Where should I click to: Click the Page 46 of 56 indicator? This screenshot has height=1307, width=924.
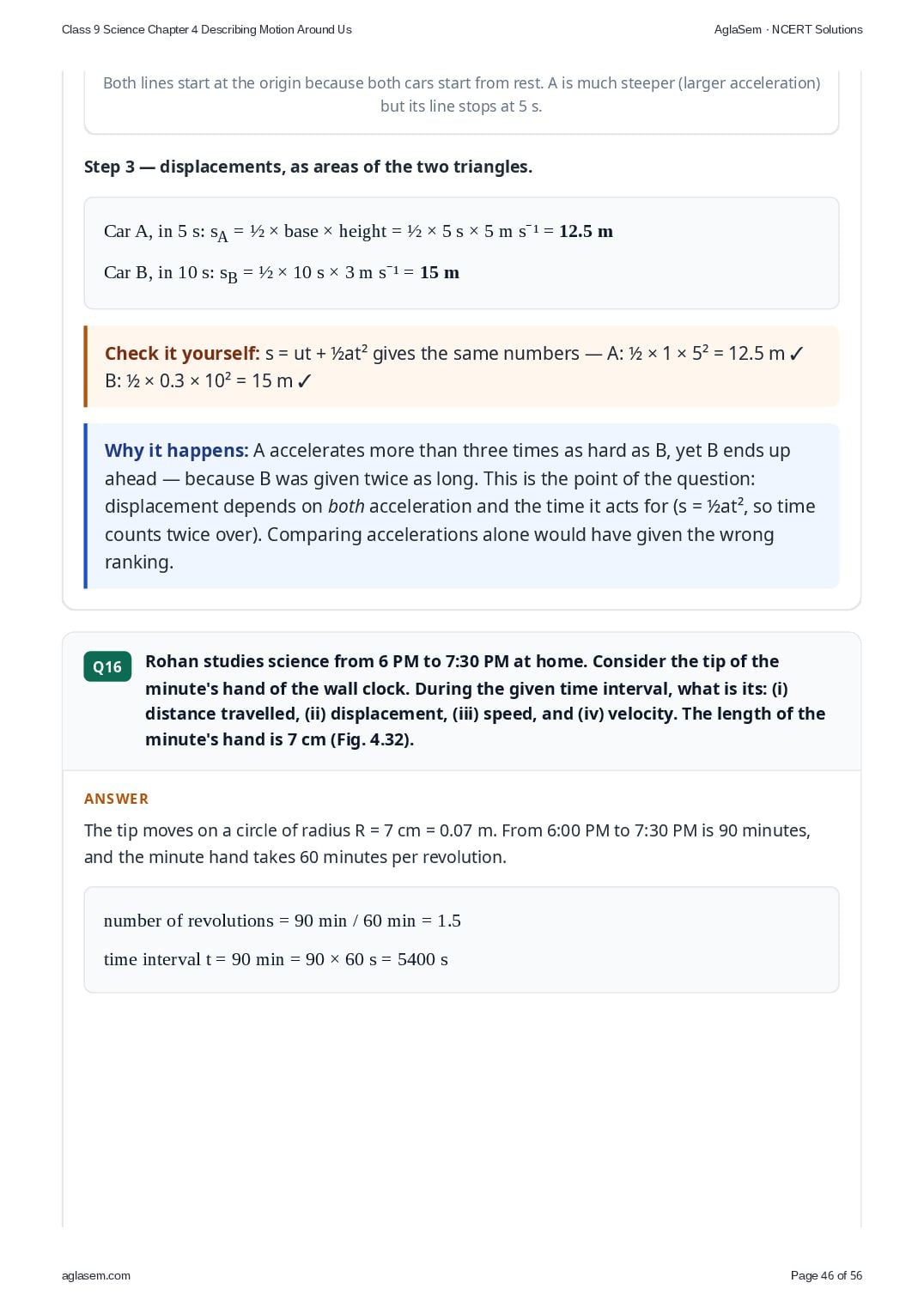(x=826, y=1275)
